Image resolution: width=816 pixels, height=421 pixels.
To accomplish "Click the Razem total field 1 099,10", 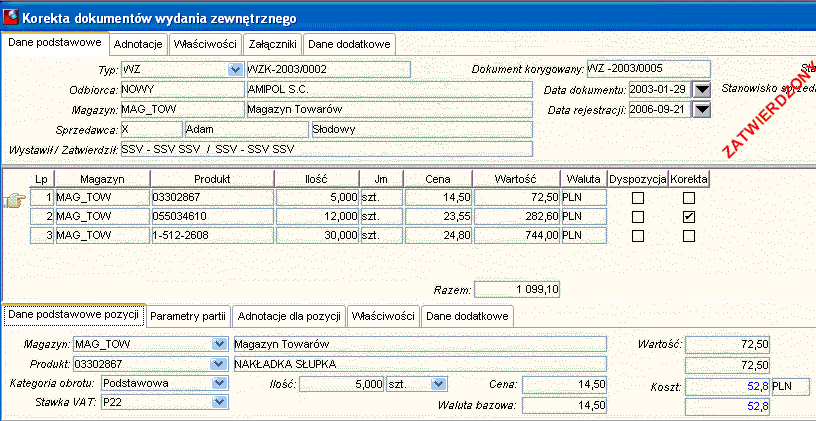I will tap(517, 290).
